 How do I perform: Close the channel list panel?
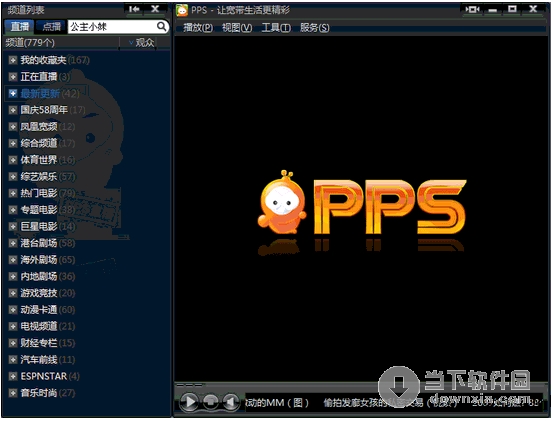155,9
